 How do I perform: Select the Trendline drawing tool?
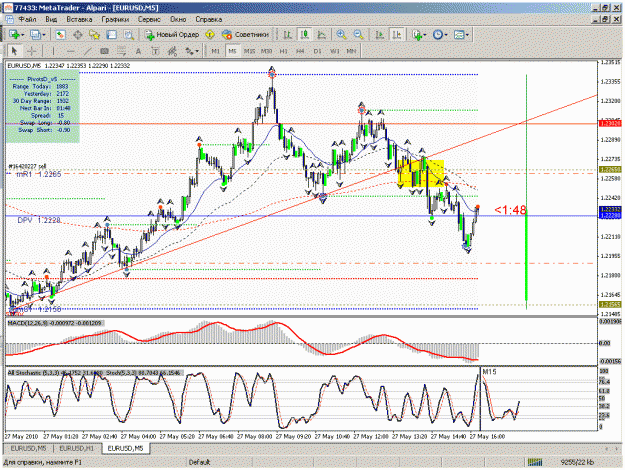(87, 51)
